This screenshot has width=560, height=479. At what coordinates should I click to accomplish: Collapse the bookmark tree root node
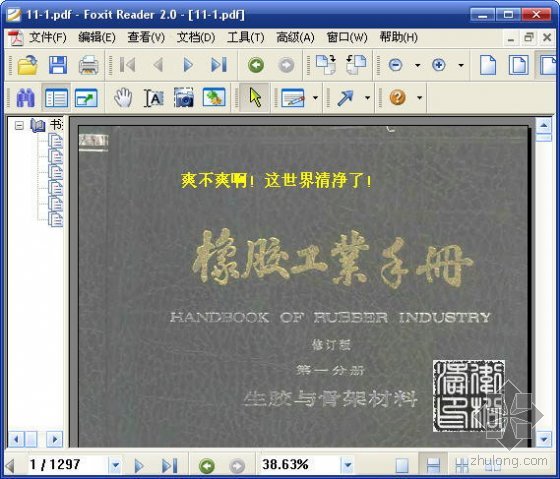point(19,125)
